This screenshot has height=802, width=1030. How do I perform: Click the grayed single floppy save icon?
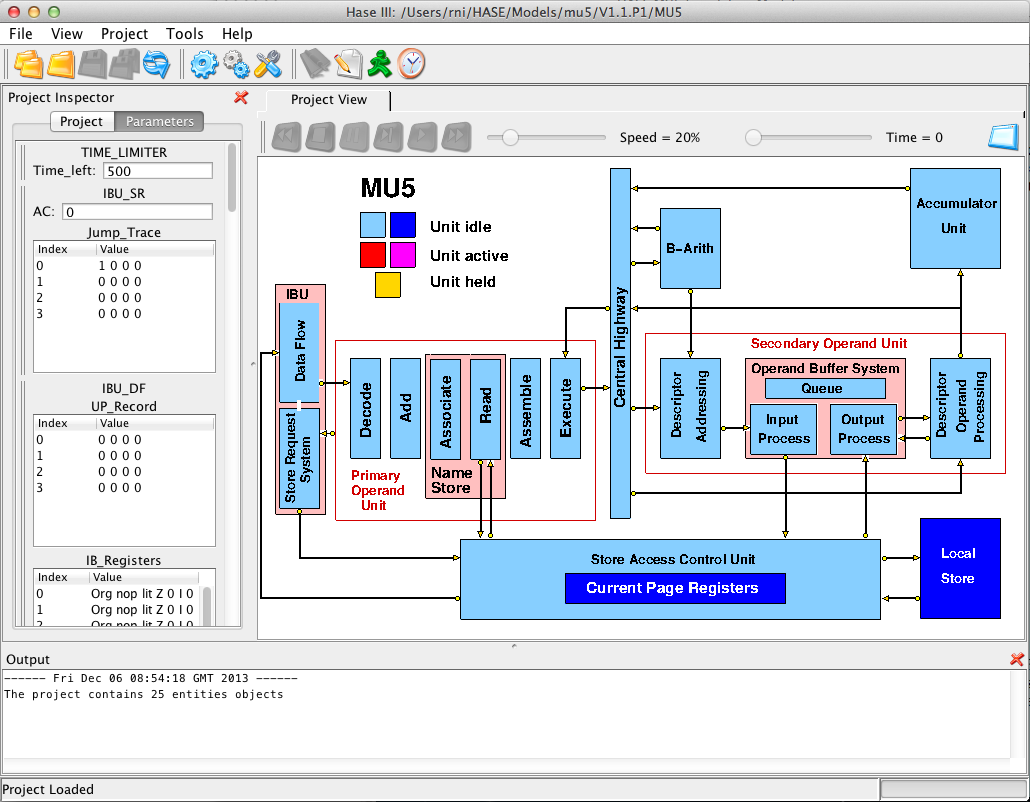pyautogui.click(x=93, y=64)
